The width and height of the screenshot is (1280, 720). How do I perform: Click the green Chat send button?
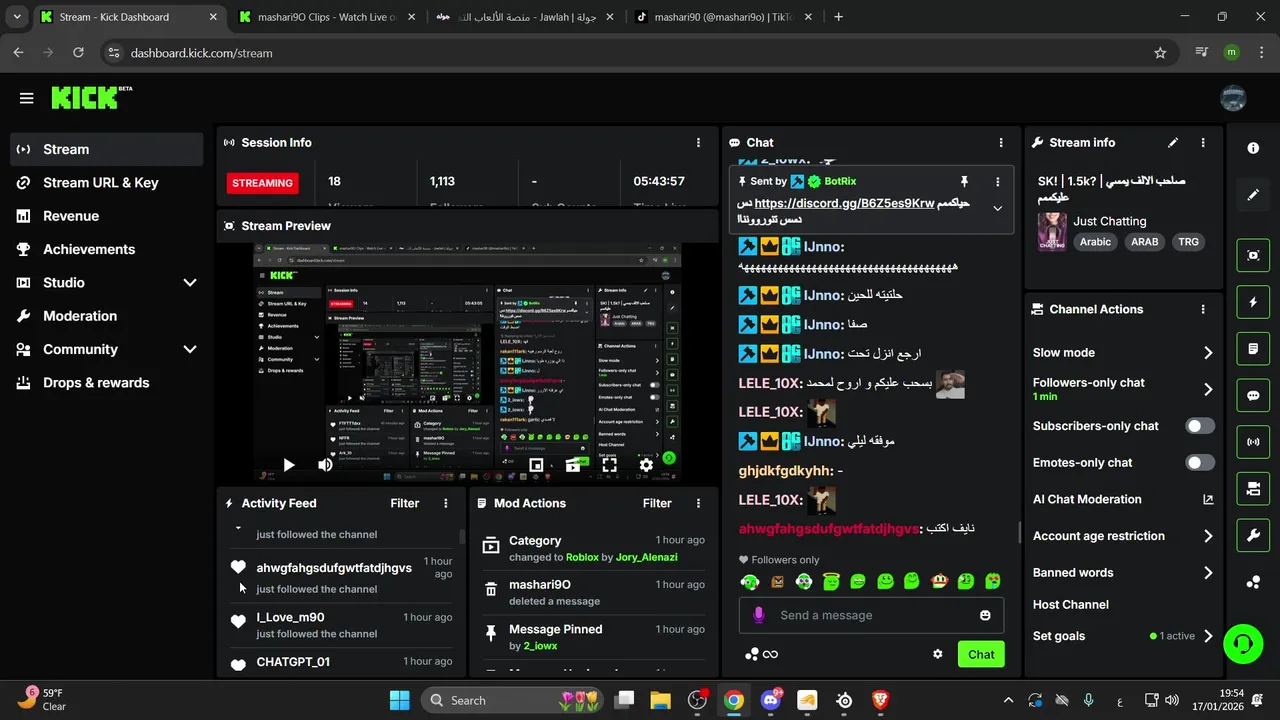[x=981, y=654]
